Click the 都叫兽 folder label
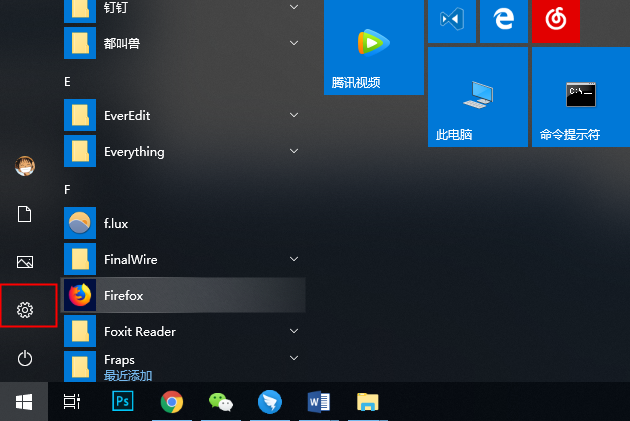This screenshot has height=421, width=630. [x=122, y=43]
